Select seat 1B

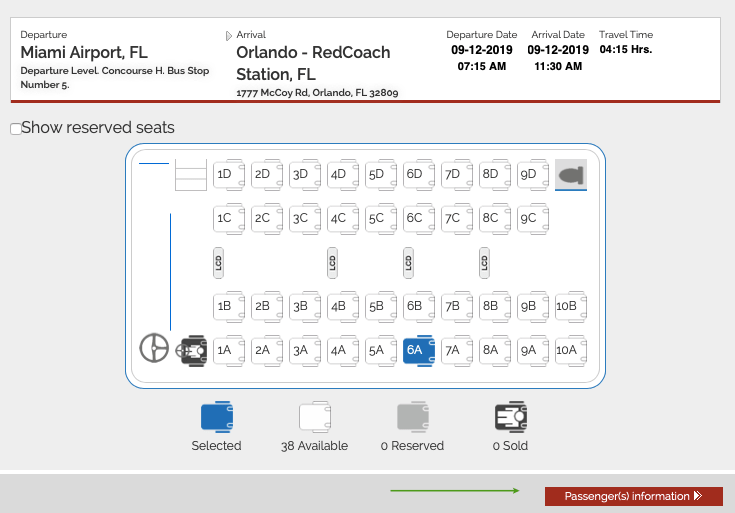pyautogui.click(x=229, y=307)
